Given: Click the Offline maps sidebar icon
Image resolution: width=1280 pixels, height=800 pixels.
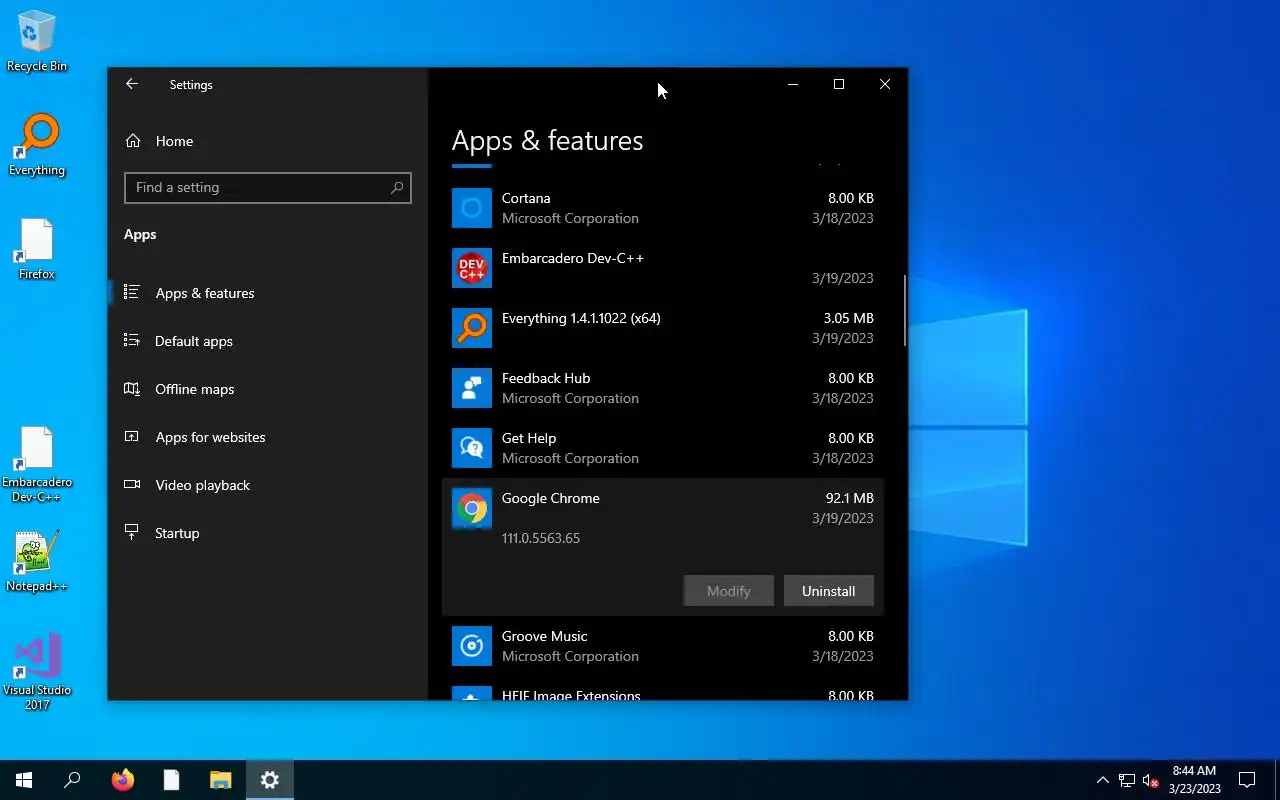Looking at the screenshot, I should (x=131, y=389).
